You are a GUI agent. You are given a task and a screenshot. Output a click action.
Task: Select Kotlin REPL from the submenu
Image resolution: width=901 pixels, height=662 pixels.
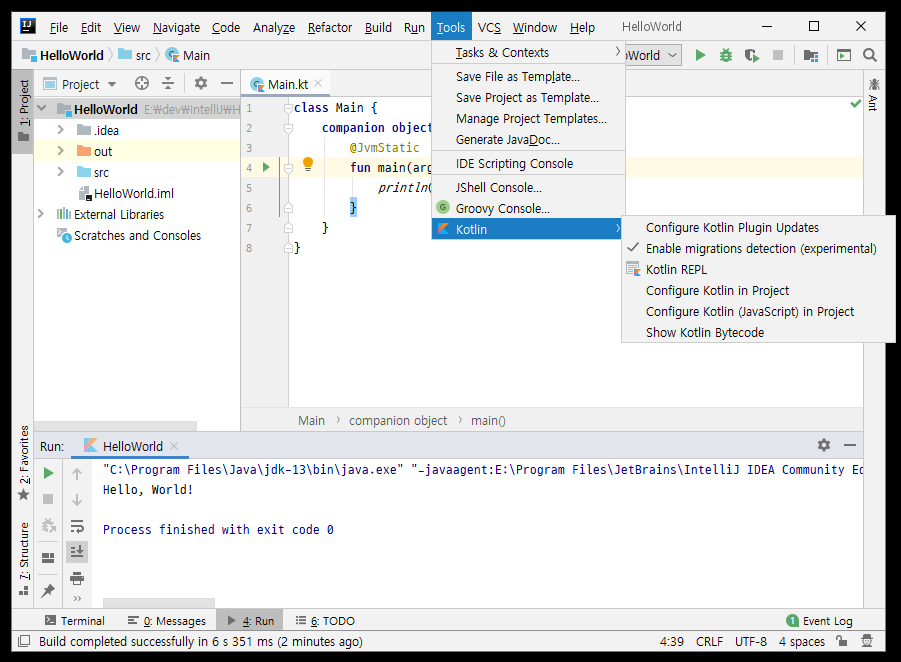point(758,270)
